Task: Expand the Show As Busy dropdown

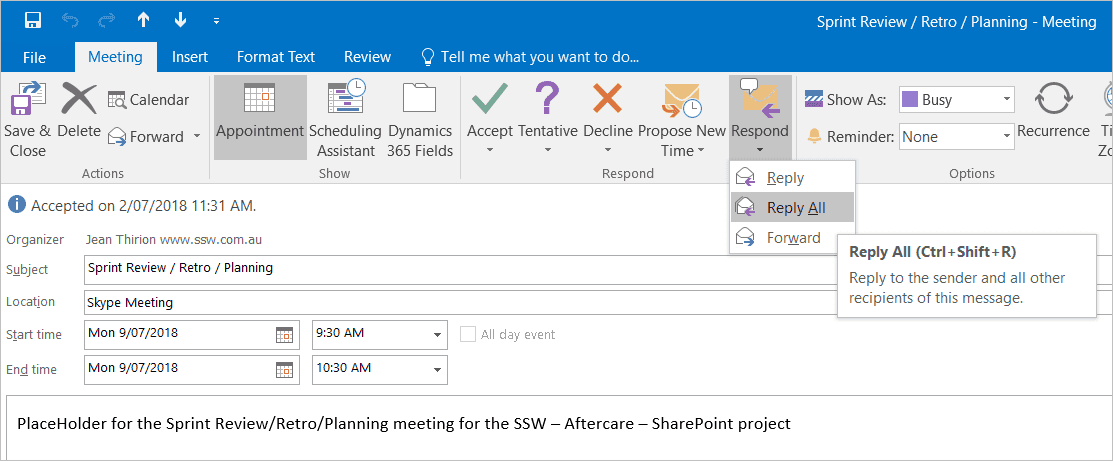Action: [1004, 100]
